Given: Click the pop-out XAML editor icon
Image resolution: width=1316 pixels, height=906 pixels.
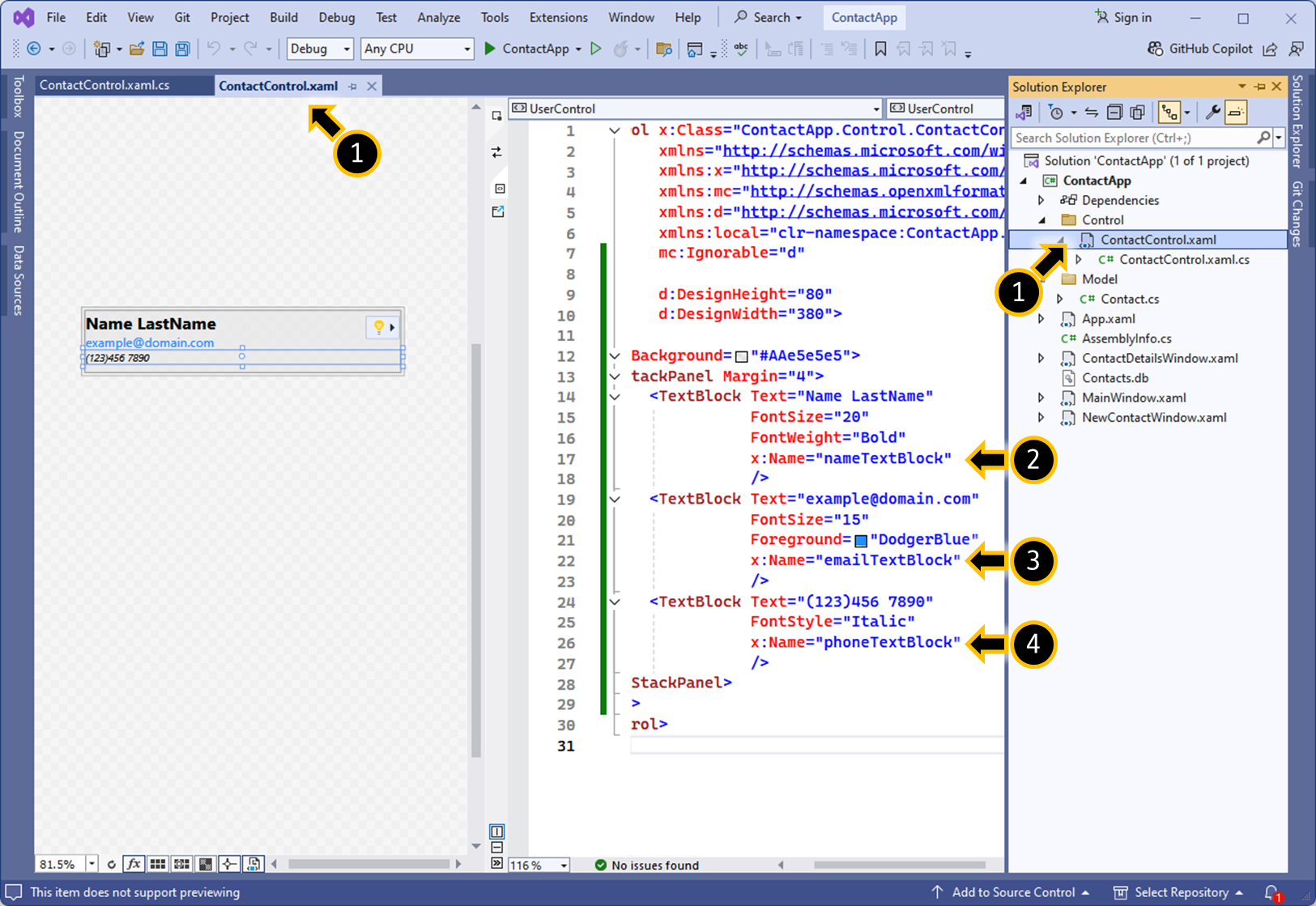Looking at the screenshot, I should click(498, 211).
